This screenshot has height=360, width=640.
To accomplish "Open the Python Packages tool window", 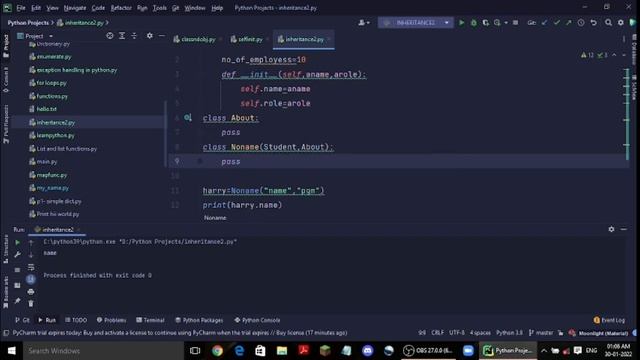I will [x=199, y=320].
